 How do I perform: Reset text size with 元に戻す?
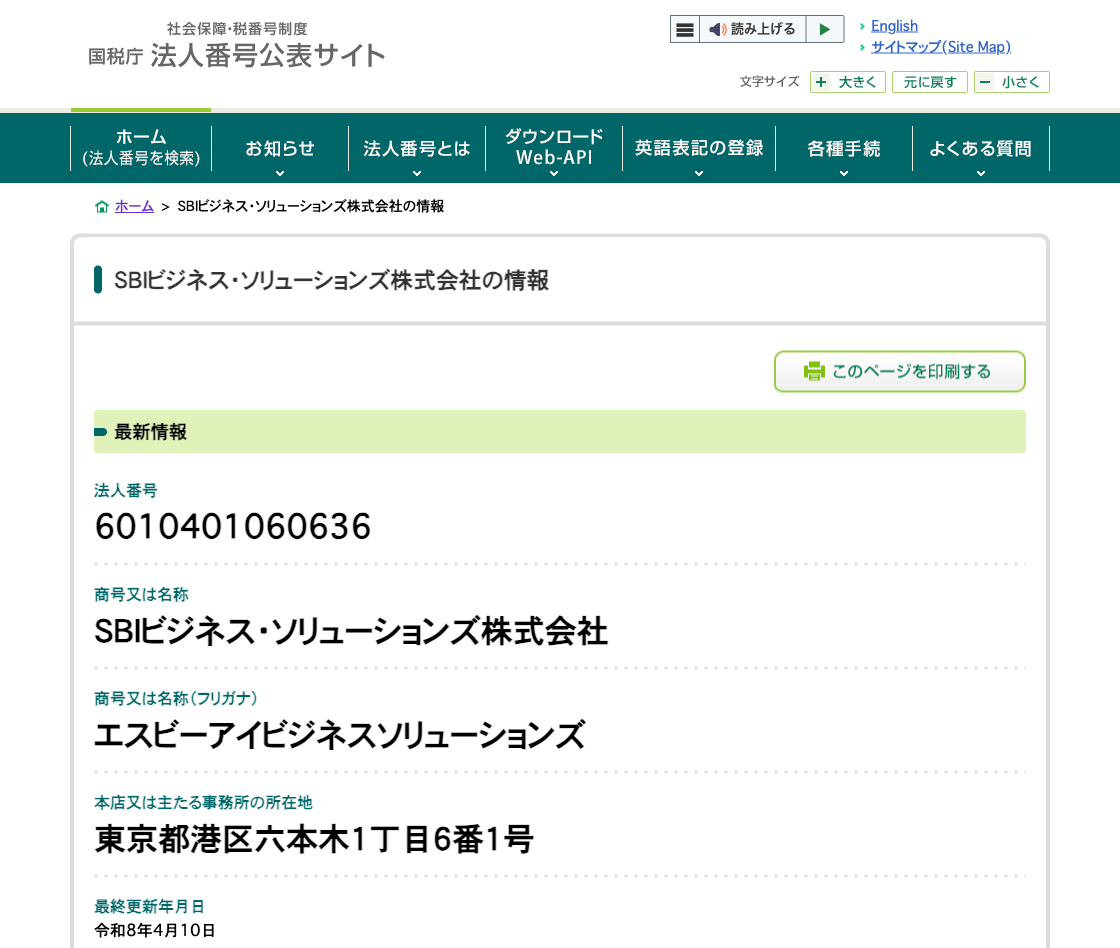pyautogui.click(x=929, y=82)
